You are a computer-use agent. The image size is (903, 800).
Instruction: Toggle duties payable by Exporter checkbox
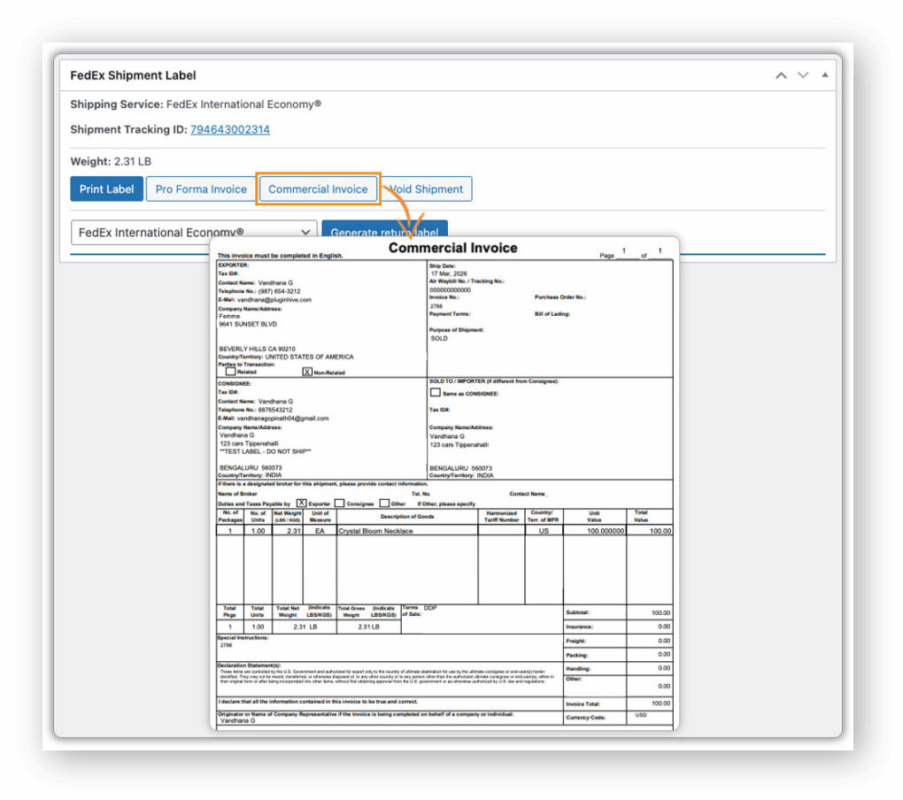[301, 503]
